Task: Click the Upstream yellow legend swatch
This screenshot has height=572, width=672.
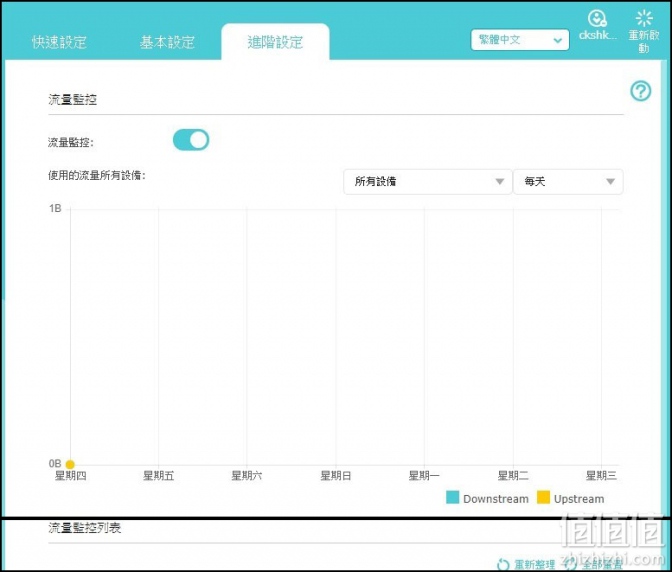Action: point(543,497)
